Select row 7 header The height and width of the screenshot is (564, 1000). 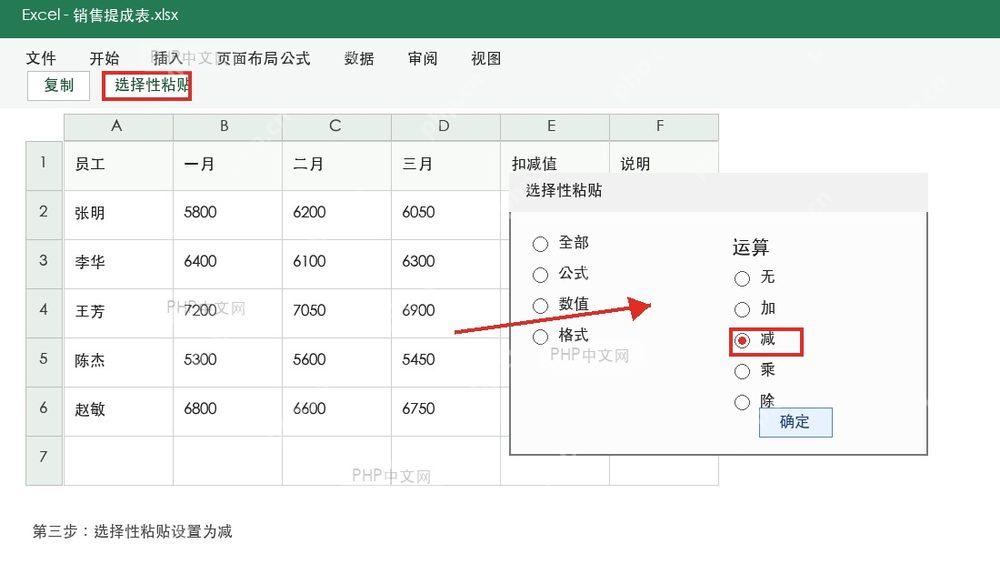tap(43, 461)
